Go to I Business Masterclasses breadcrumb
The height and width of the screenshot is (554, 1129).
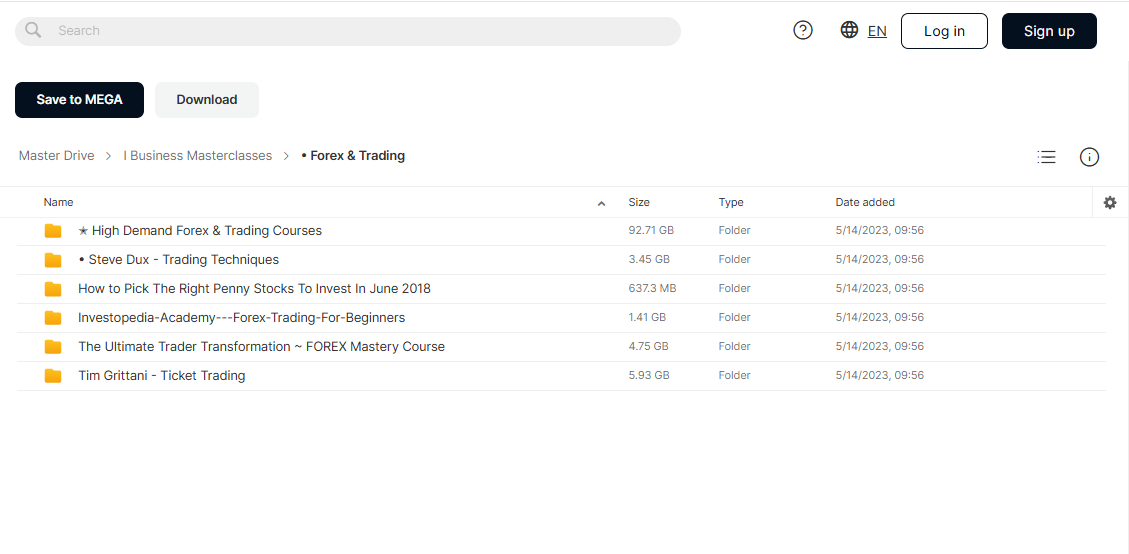point(197,156)
